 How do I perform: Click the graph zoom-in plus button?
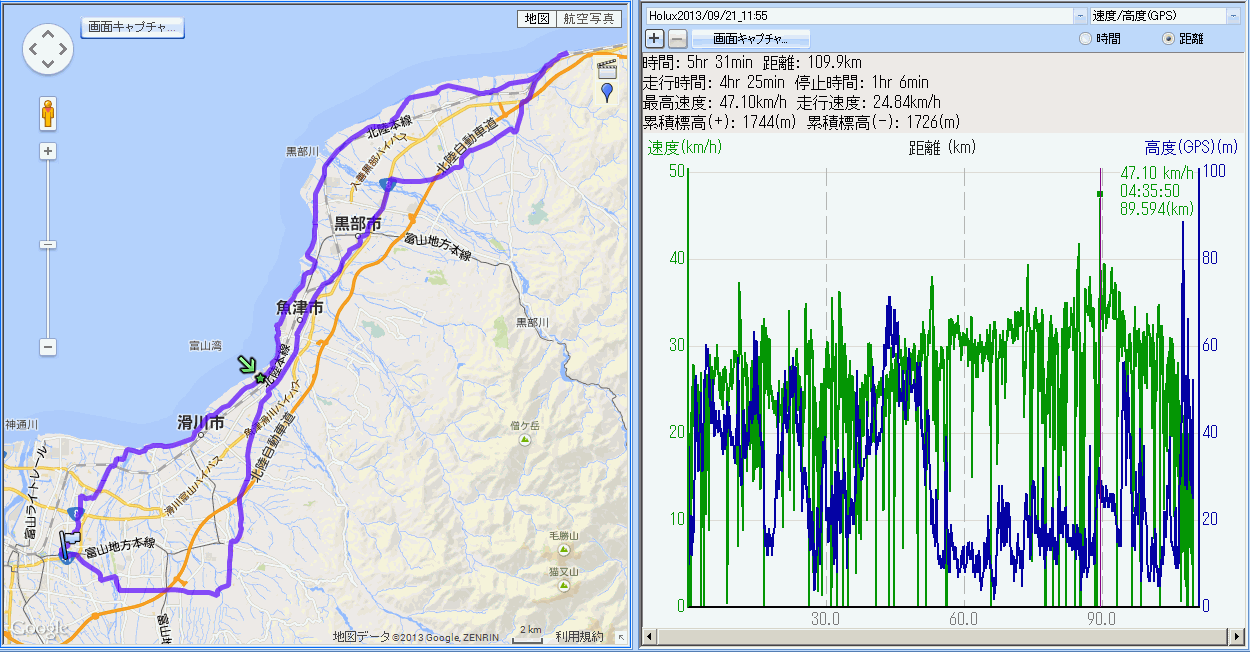pyautogui.click(x=654, y=39)
